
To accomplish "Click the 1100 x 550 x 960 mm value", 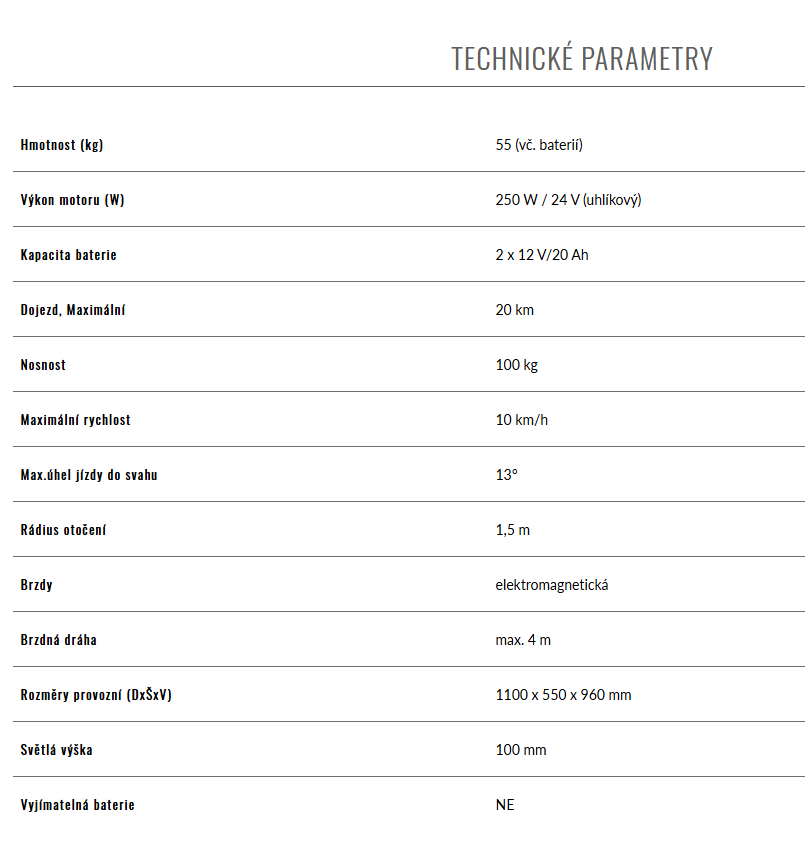I will 563,695.
